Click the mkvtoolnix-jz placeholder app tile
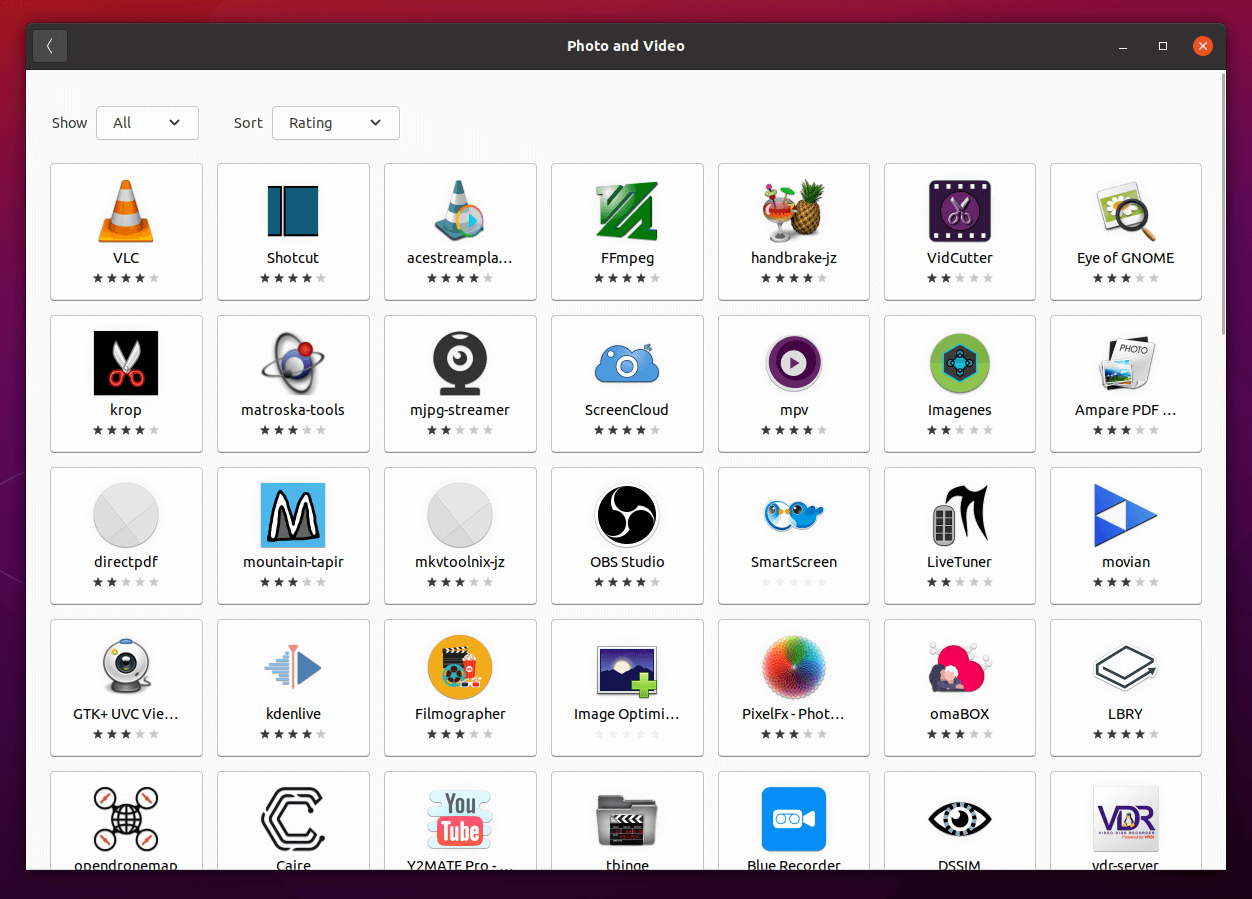Image resolution: width=1252 pixels, height=899 pixels. tap(460, 535)
